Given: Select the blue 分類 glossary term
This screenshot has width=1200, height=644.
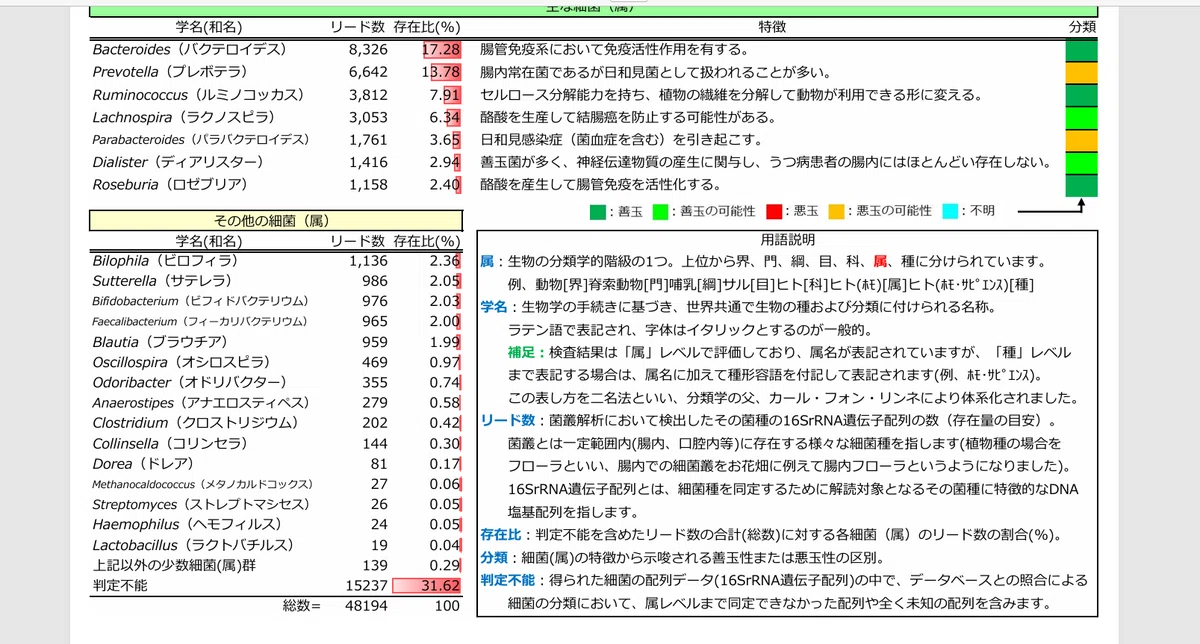Looking at the screenshot, I should click(x=494, y=557).
